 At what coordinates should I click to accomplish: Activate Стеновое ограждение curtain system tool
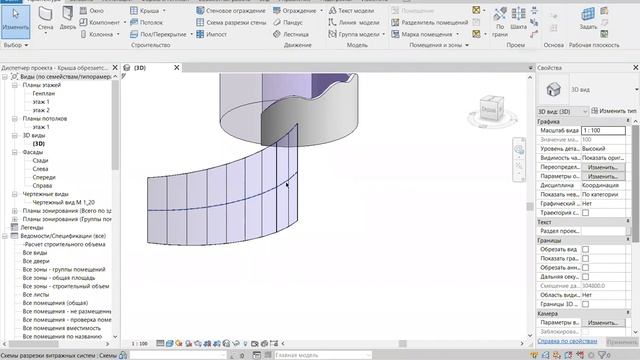[x=231, y=10]
